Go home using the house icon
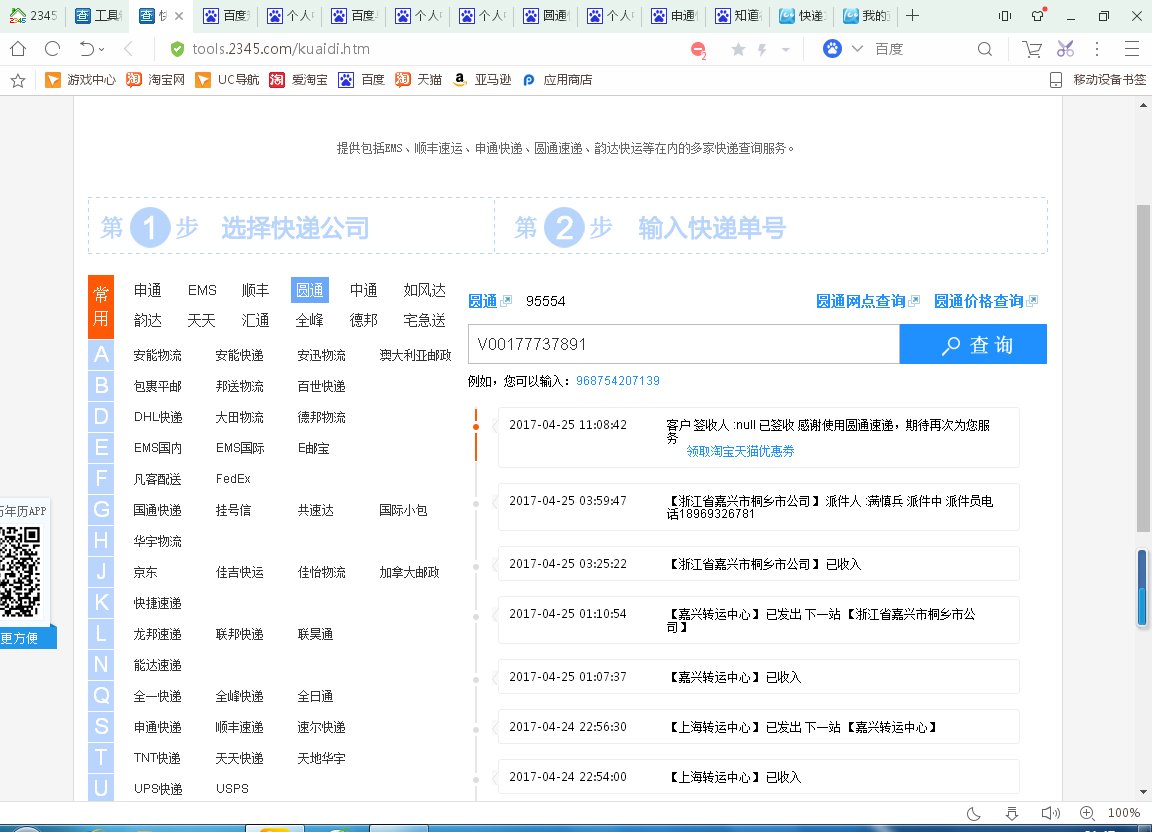Image resolution: width=1152 pixels, height=832 pixels. click(x=16, y=48)
